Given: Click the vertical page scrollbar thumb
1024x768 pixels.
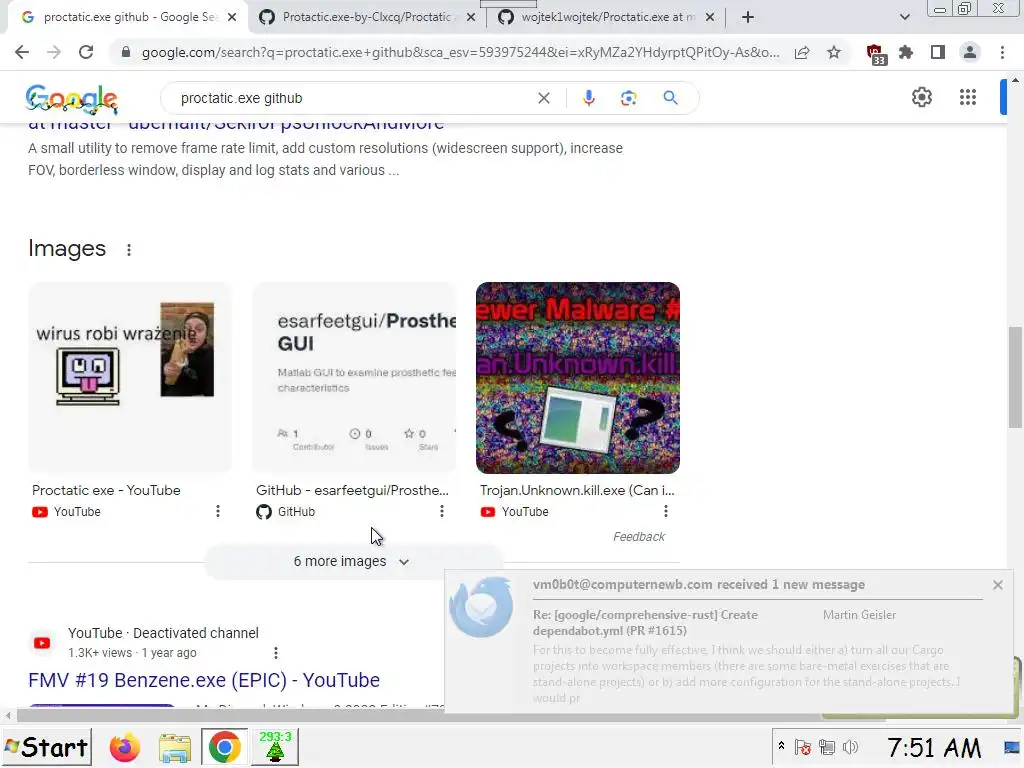Looking at the screenshot, I should (1015, 377).
